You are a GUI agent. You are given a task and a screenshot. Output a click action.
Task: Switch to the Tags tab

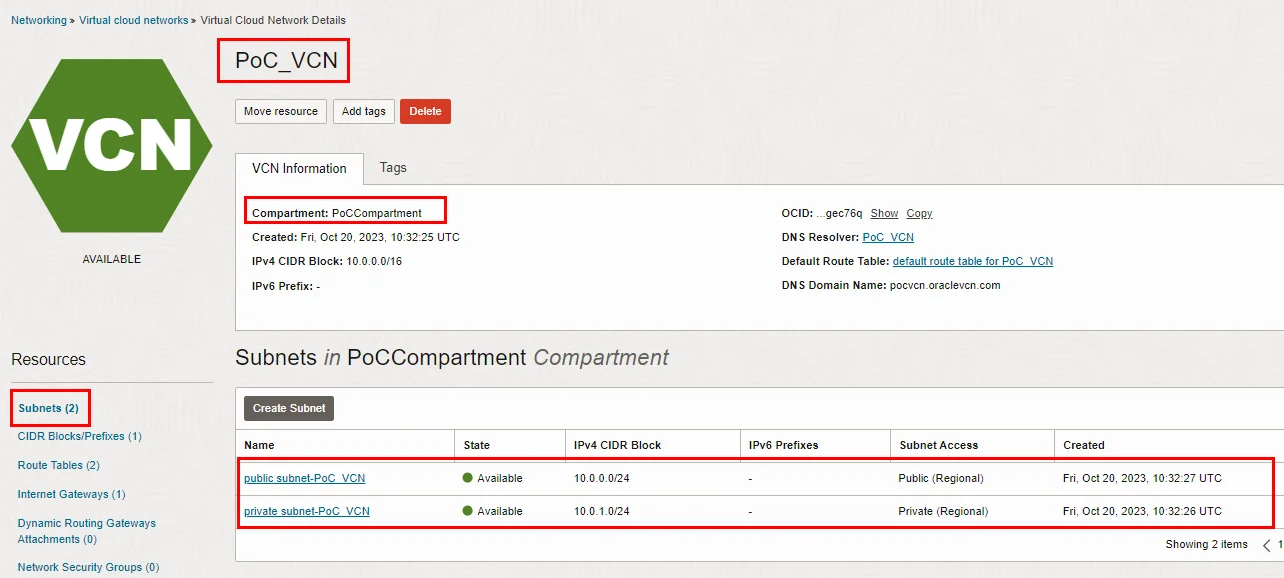(393, 168)
